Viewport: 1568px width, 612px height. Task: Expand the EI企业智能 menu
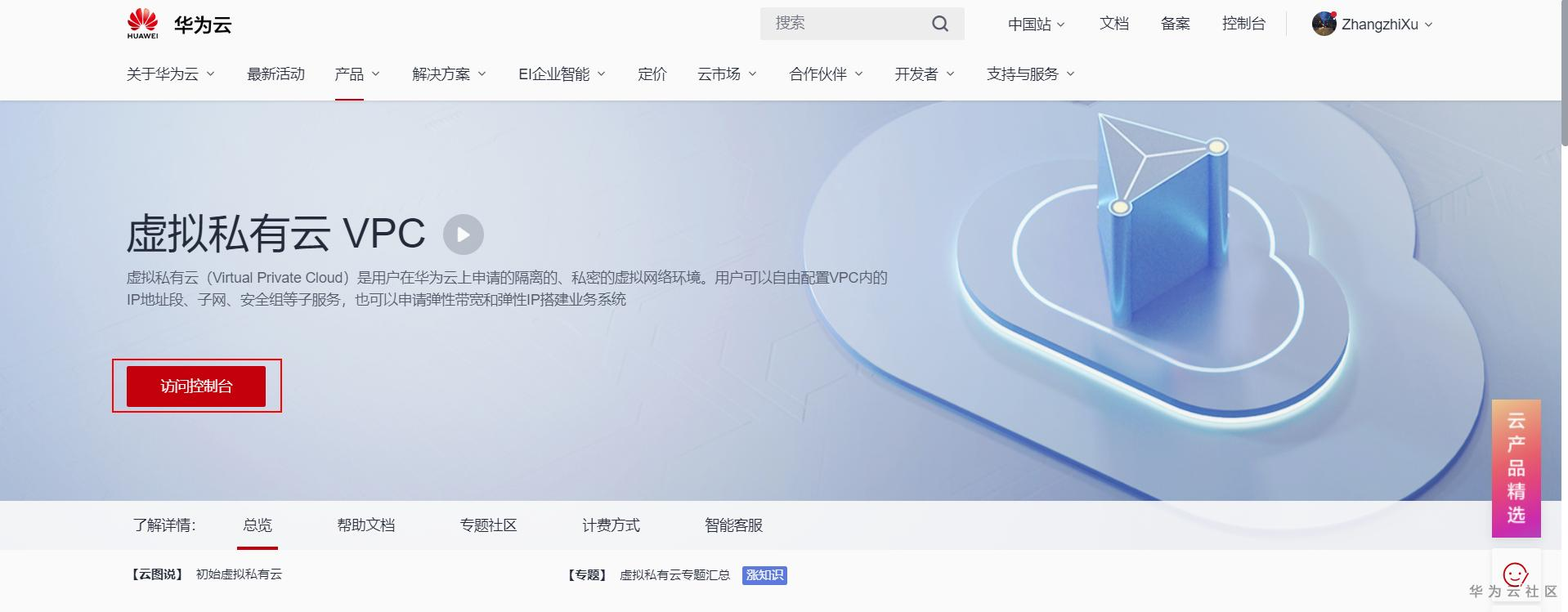[x=562, y=74]
